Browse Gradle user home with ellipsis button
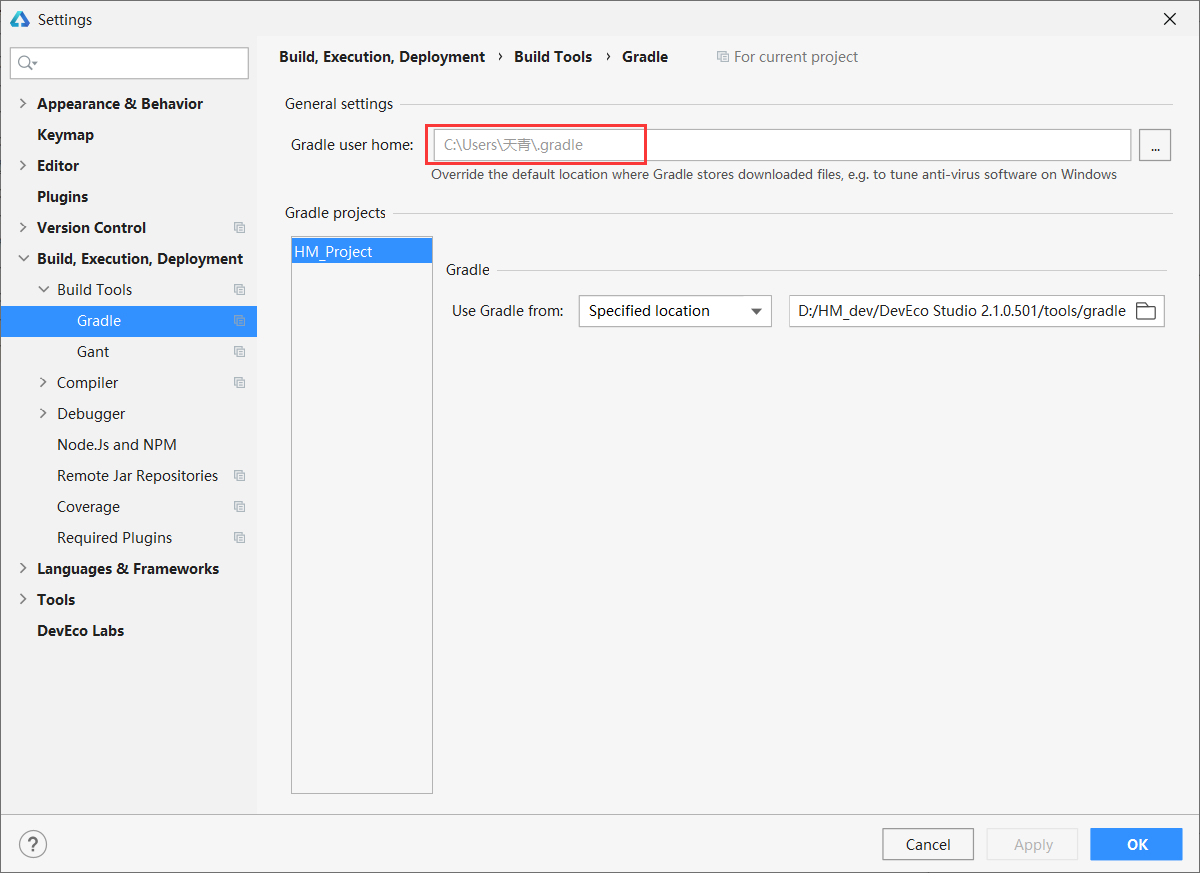The height and width of the screenshot is (873, 1200). point(1155,145)
